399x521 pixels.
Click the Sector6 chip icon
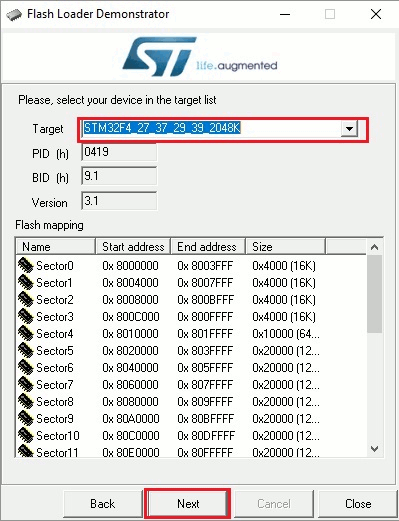[x=26, y=368]
